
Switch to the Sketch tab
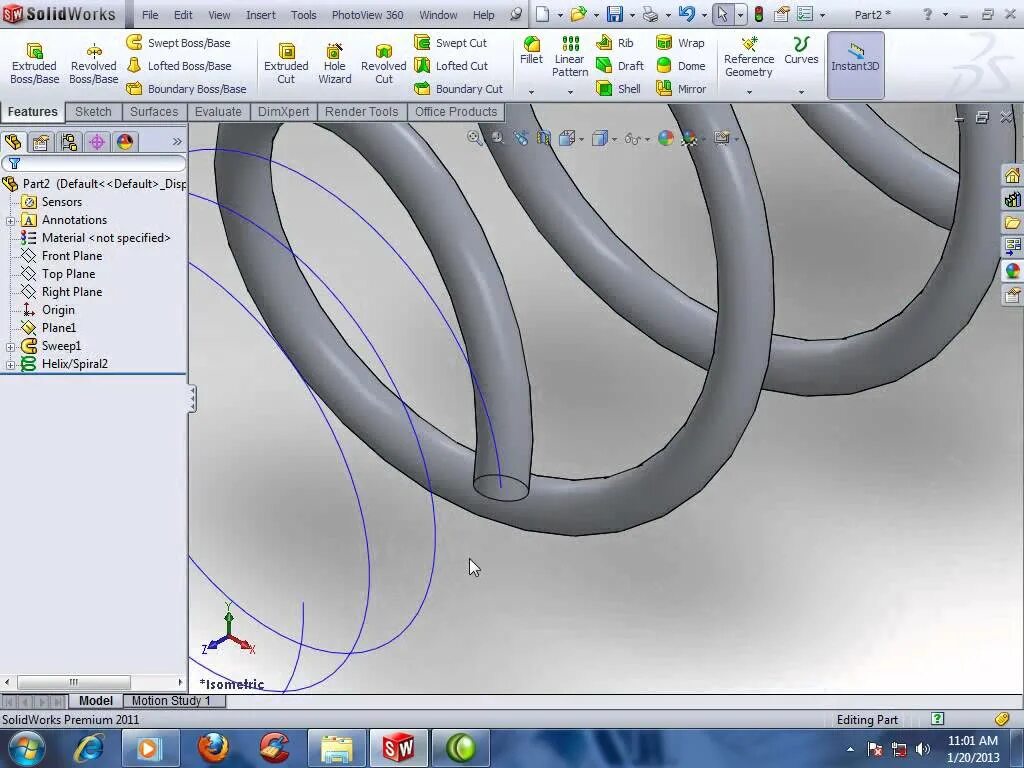93,112
